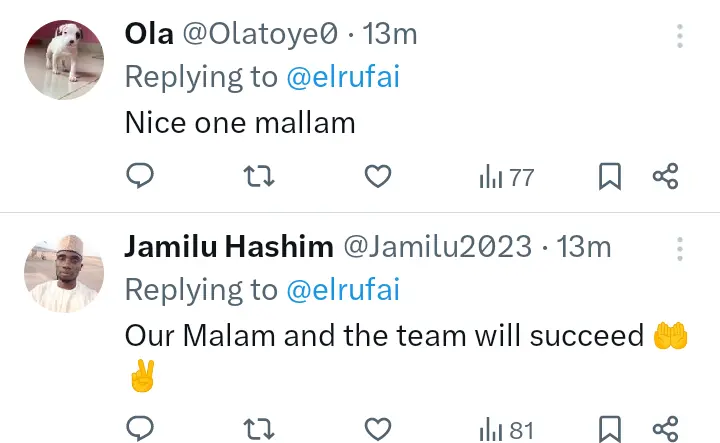
Task: Open @elrufai link in Ola's reply
Action: tap(343, 77)
